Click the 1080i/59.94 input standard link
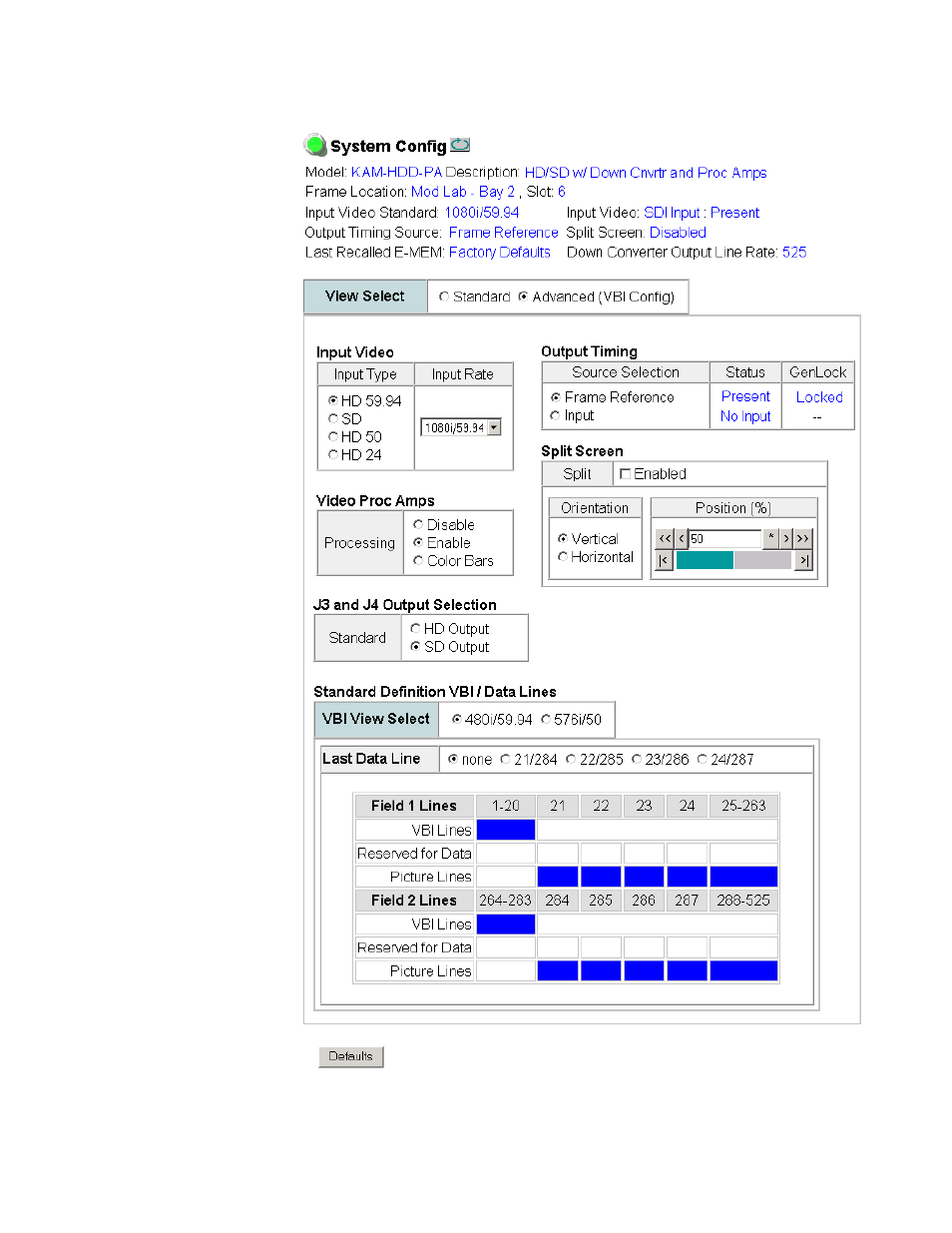 pyautogui.click(x=482, y=213)
